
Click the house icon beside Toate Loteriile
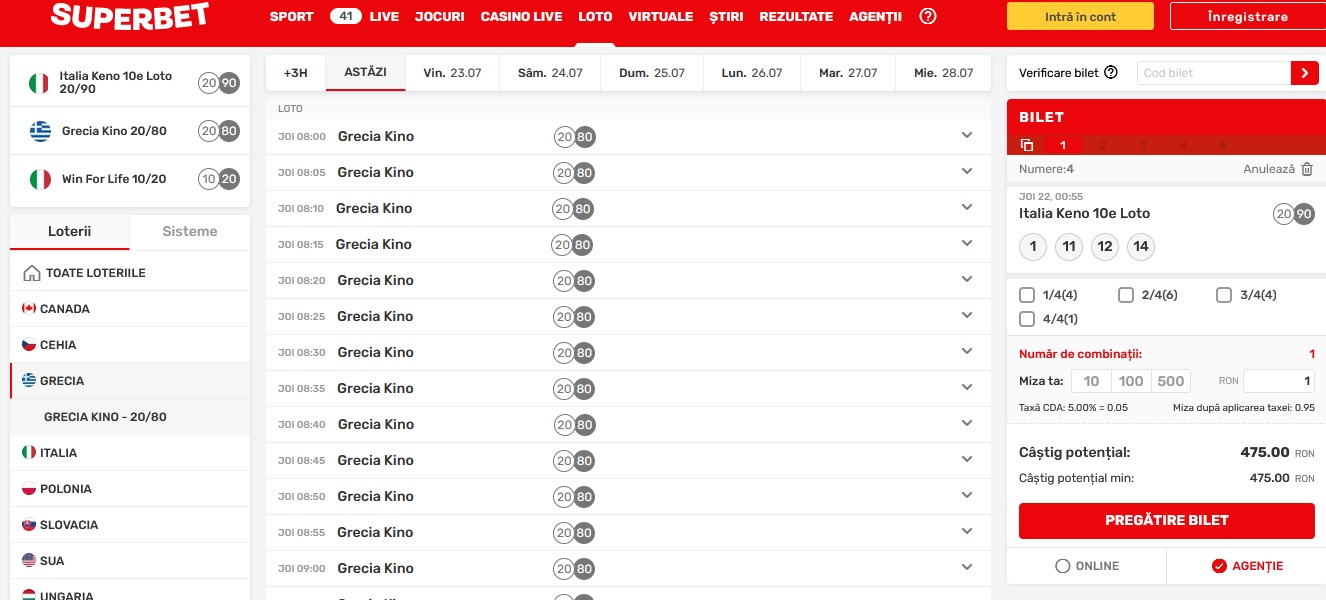[x=32, y=273]
